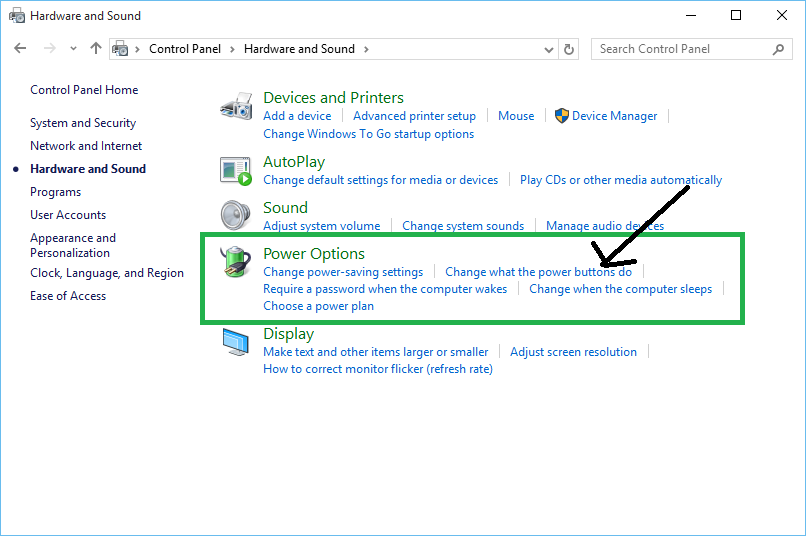Click Change when the computer sleeps
This screenshot has height=536, width=806.
point(620,289)
